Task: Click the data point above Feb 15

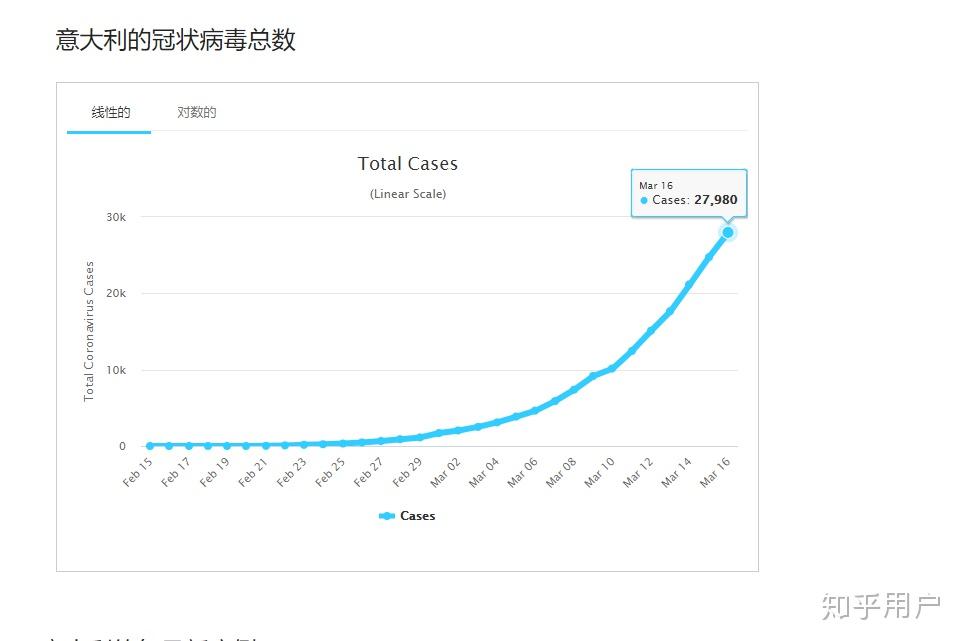Action: tap(150, 445)
